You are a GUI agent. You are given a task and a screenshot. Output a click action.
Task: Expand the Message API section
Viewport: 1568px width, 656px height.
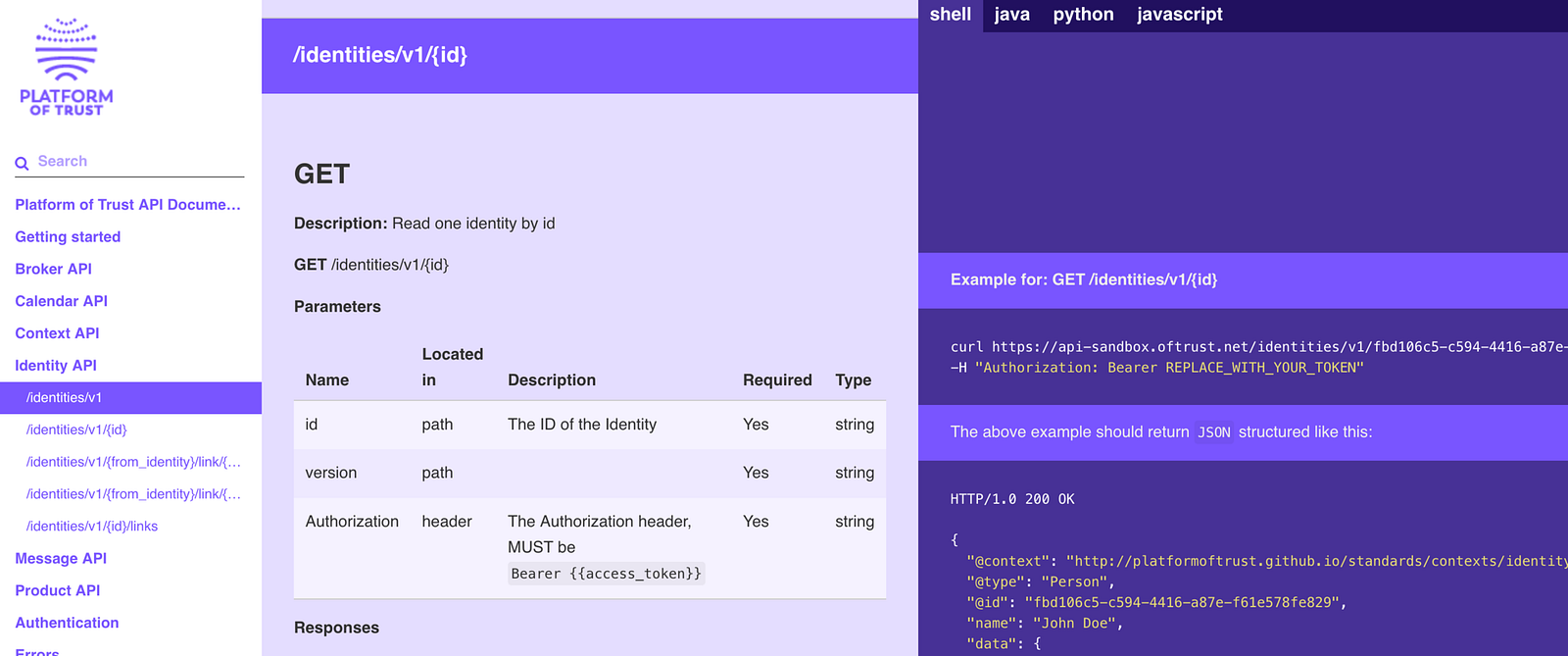click(x=61, y=559)
